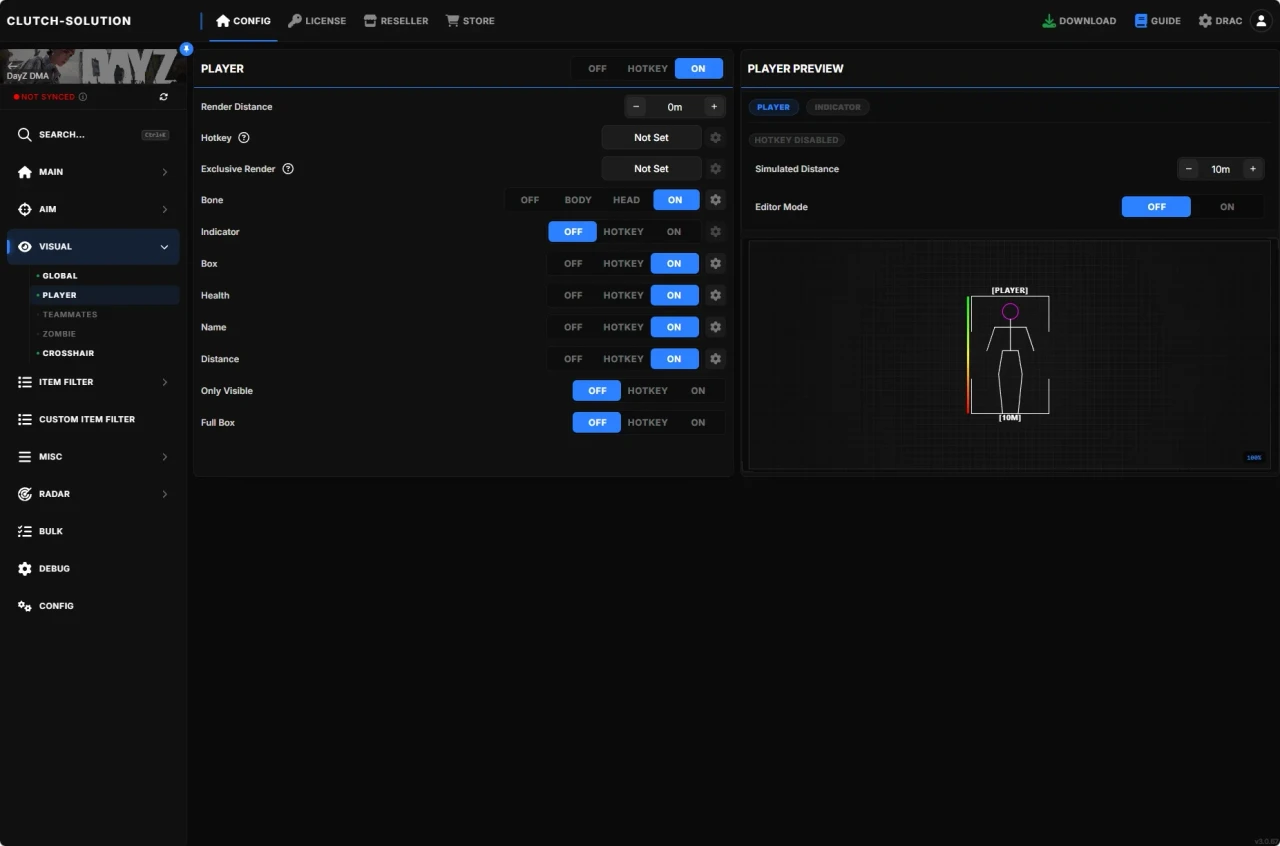This screenshot has width=1280, height=846.
Task: Increase Simulated Distance with plus
Action: tap(1252, 169)
